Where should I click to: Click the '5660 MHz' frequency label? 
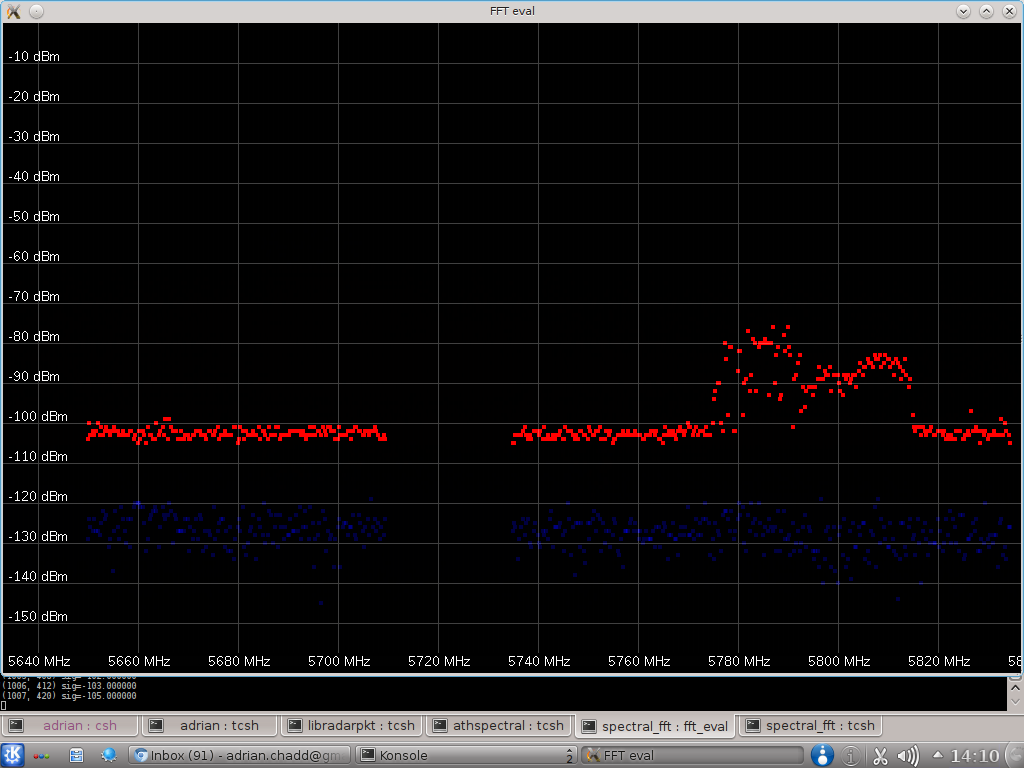pos(139,662)
